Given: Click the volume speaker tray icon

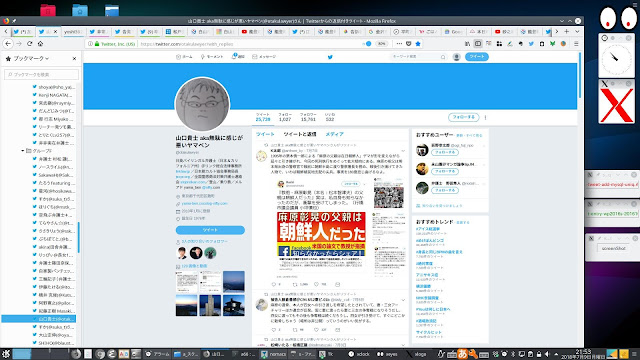Looking at the screenshot, I should tap(547, 354).
